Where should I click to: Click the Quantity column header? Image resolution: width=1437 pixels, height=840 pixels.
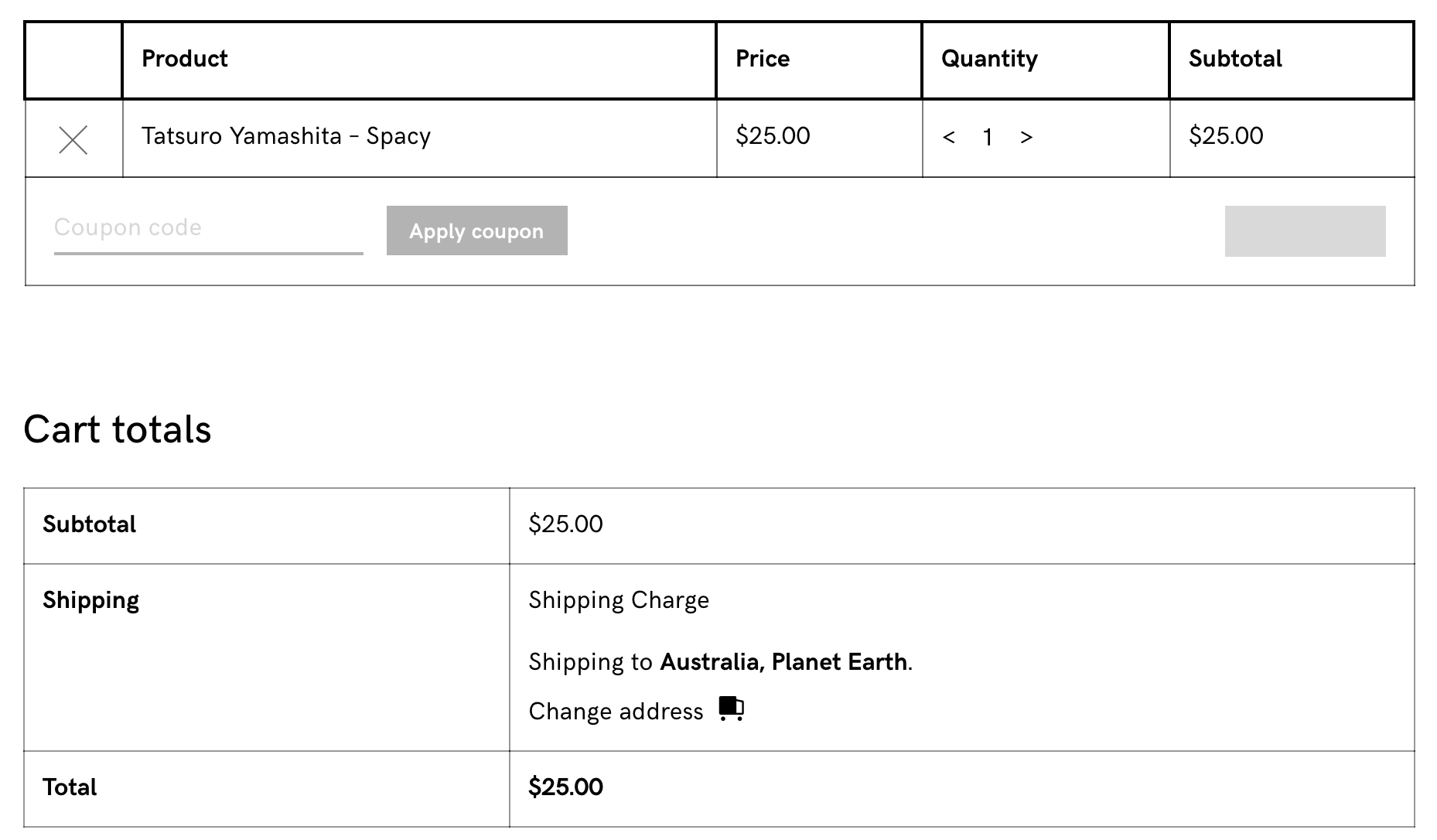989,59
